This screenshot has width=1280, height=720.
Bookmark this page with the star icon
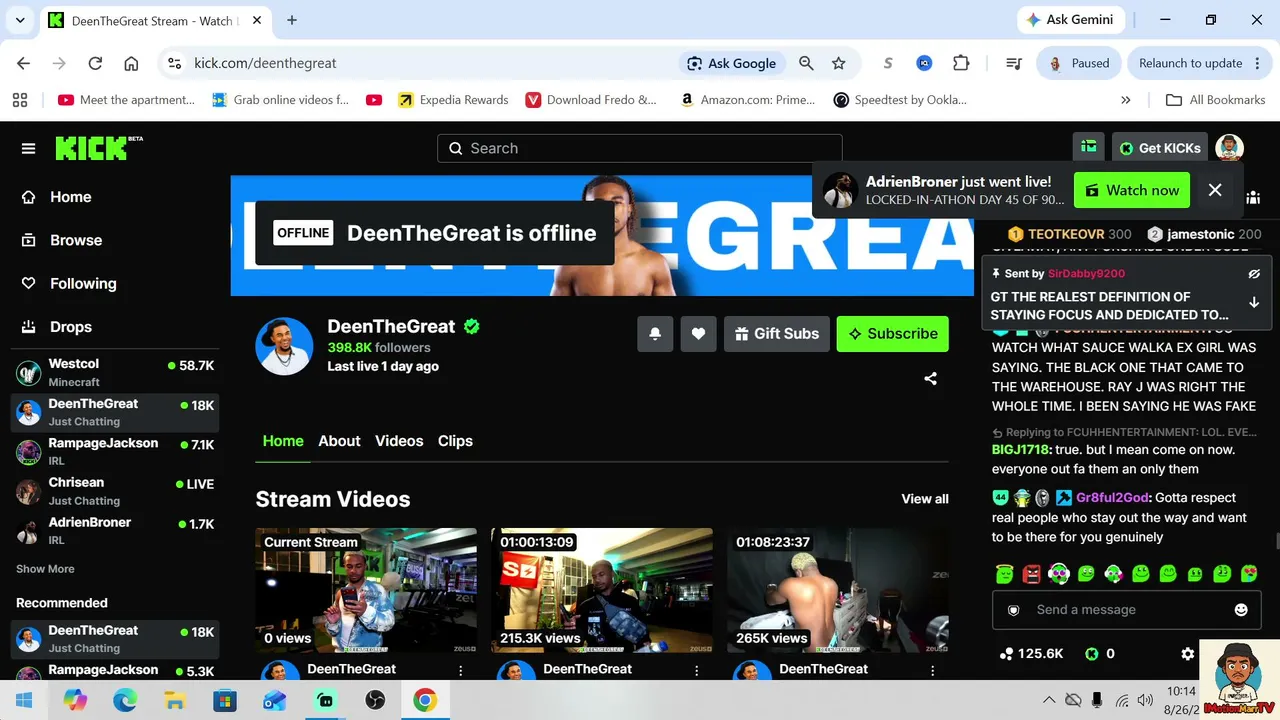point(839,63)
